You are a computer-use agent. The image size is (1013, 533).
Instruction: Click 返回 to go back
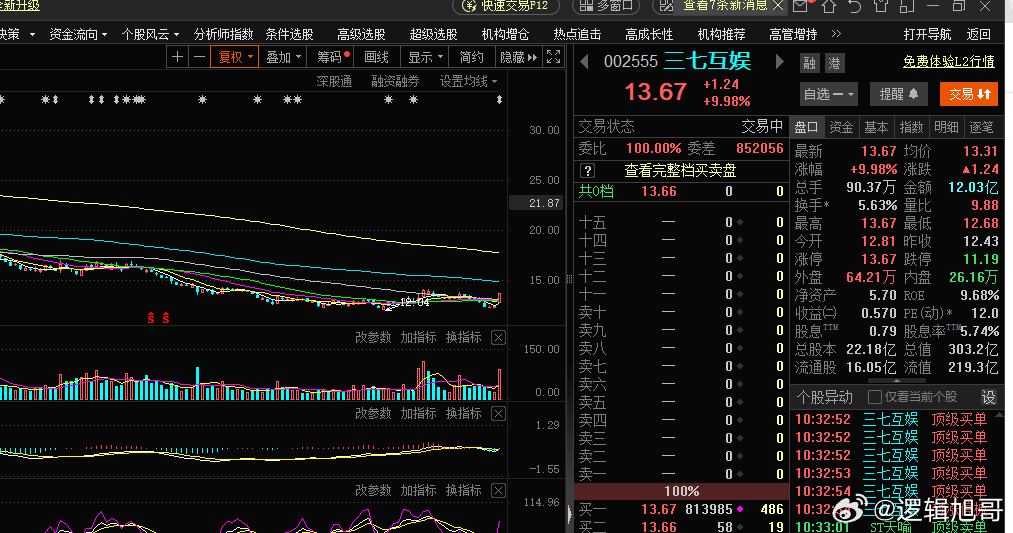coord(979,34)
